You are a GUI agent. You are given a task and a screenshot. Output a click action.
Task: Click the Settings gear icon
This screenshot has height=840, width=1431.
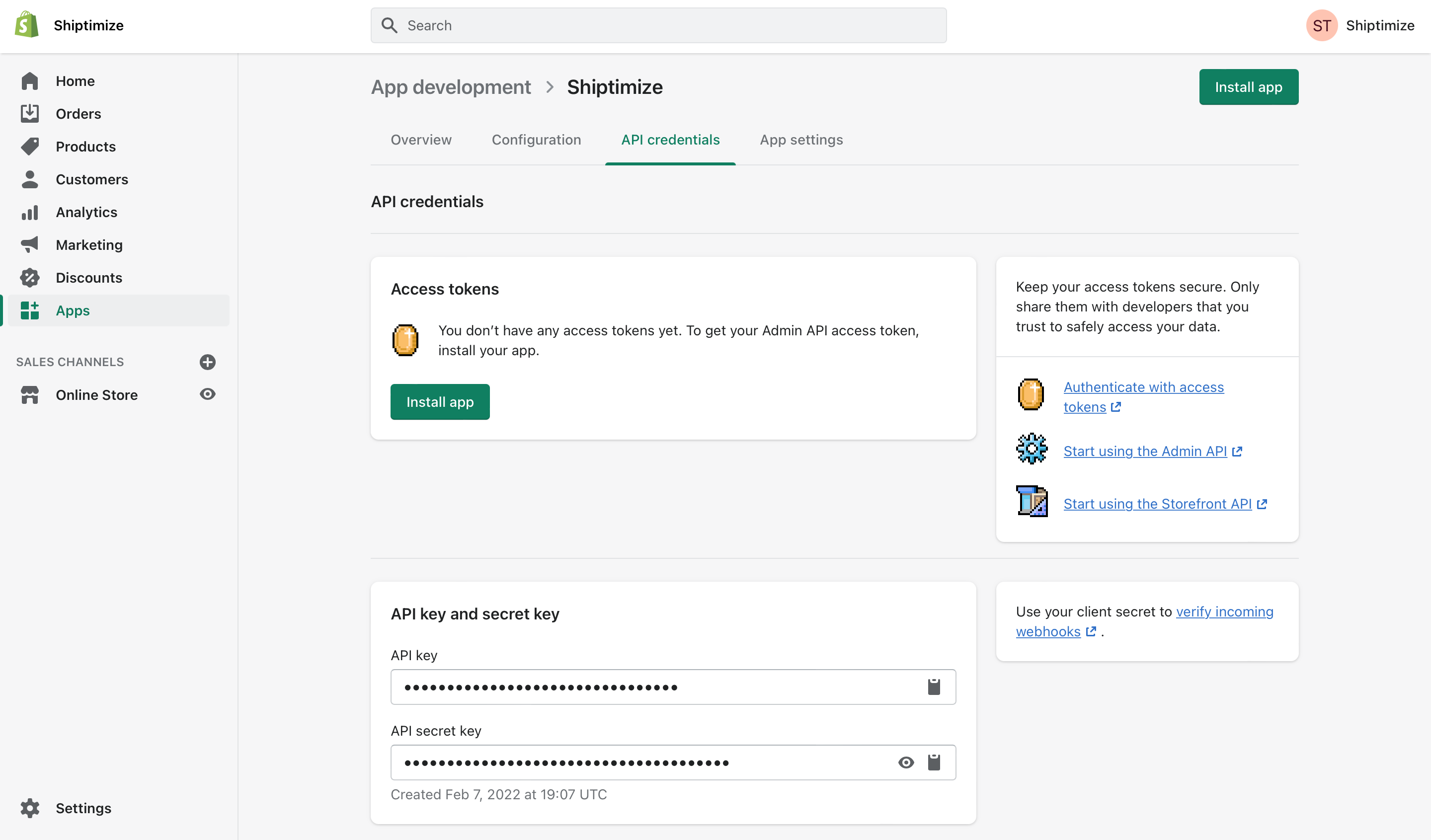(x=29, y=808)
